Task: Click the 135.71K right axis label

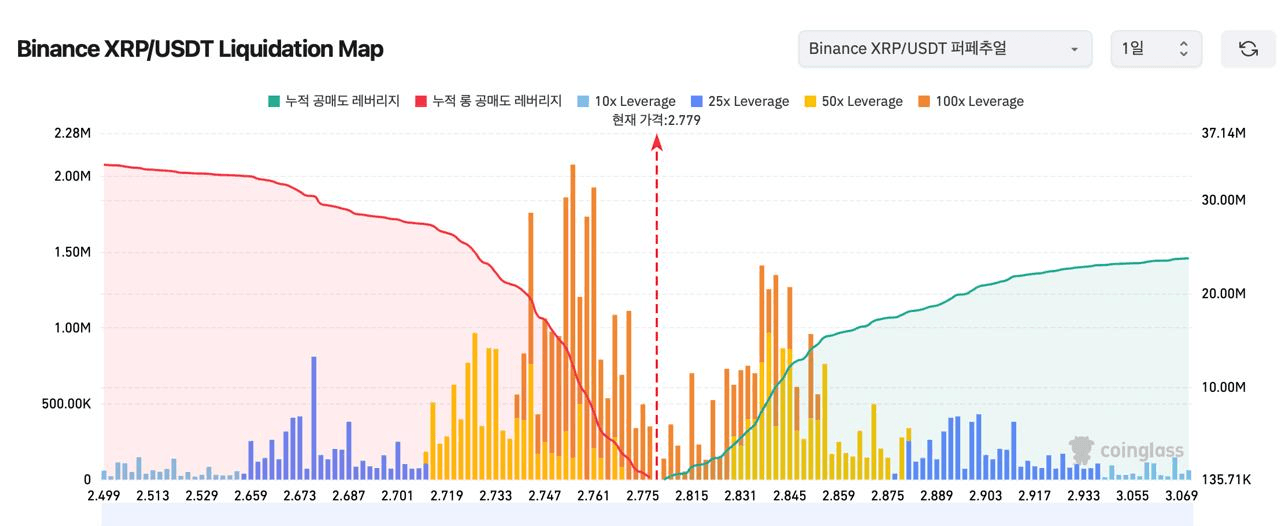Action: (1225, 480)
